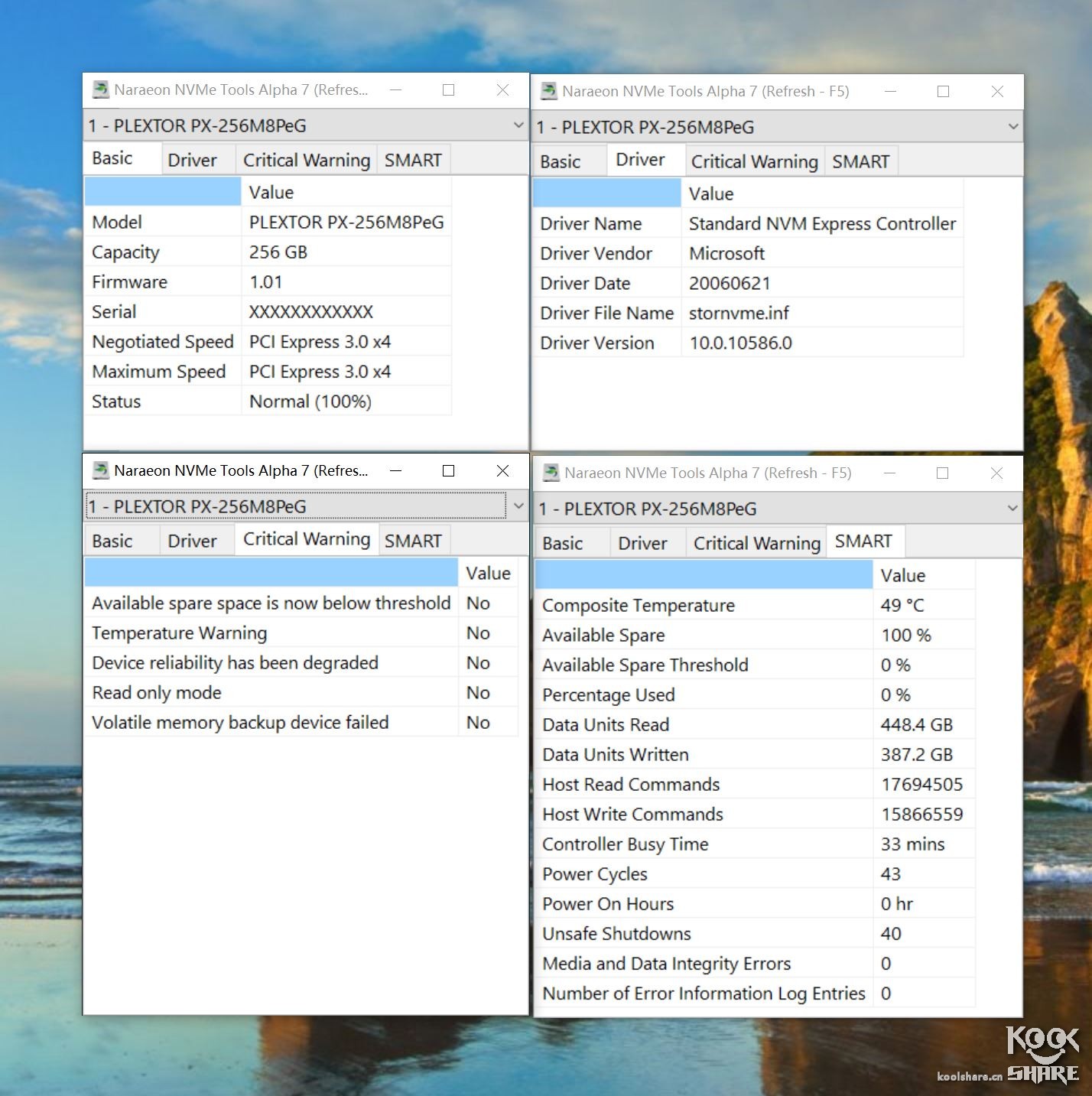Click "No" beside "Device reliability has been degraded"
Screen dimensions: 1092x1096
[x=479, y=663]
